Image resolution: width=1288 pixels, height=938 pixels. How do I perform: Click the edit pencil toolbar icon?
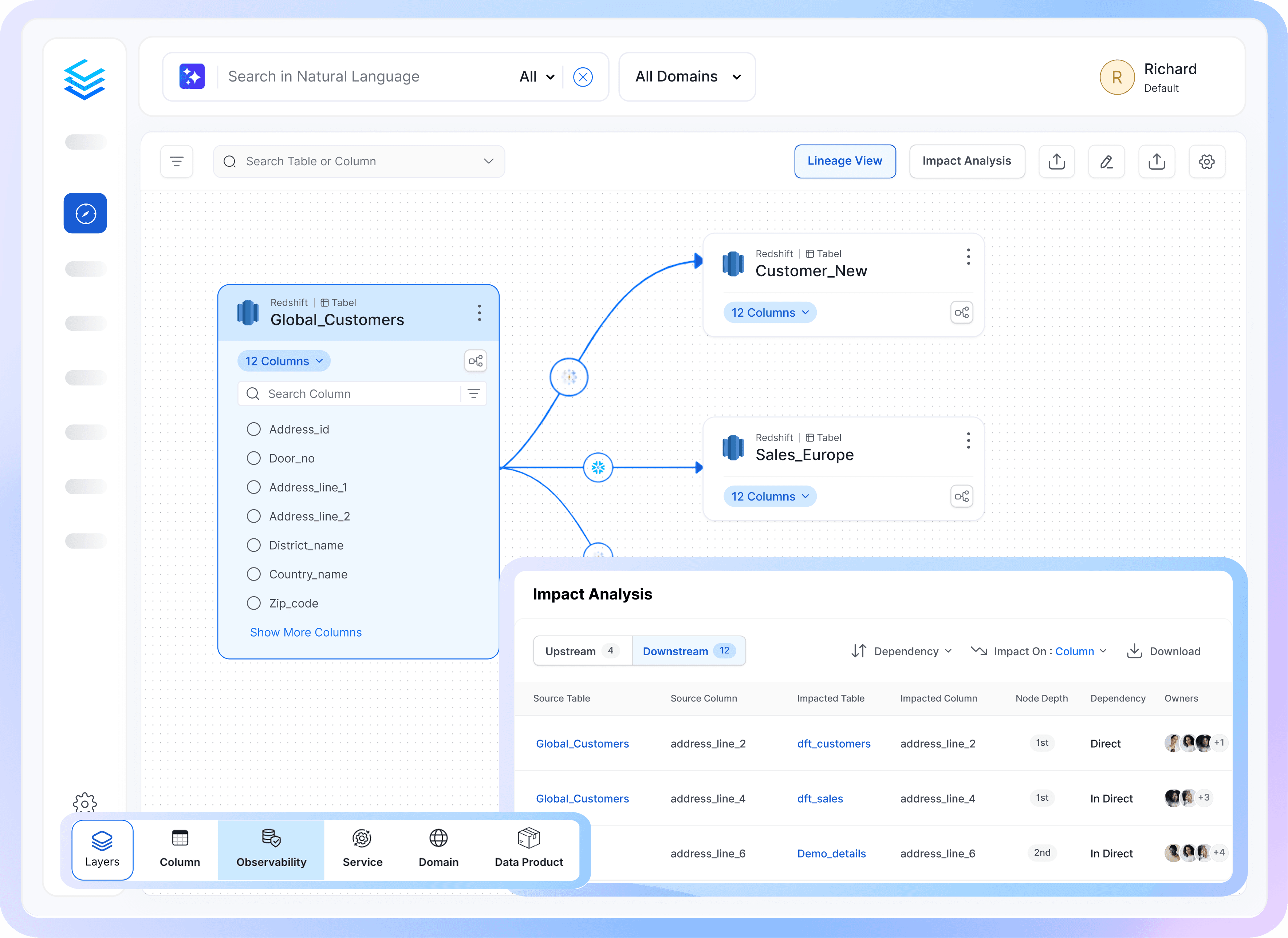click(1106, 162)
